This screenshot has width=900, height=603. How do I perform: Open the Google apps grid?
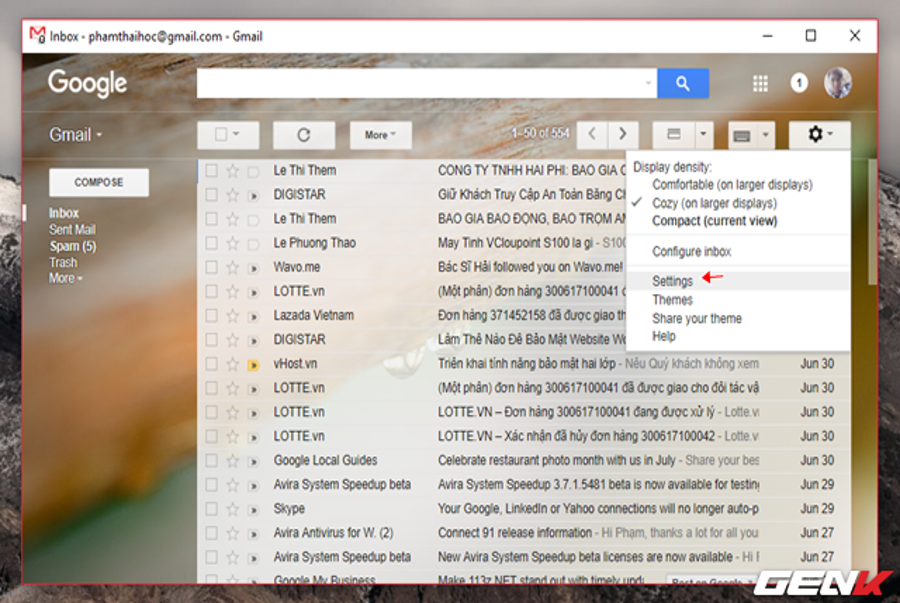(x=760, y=84)
